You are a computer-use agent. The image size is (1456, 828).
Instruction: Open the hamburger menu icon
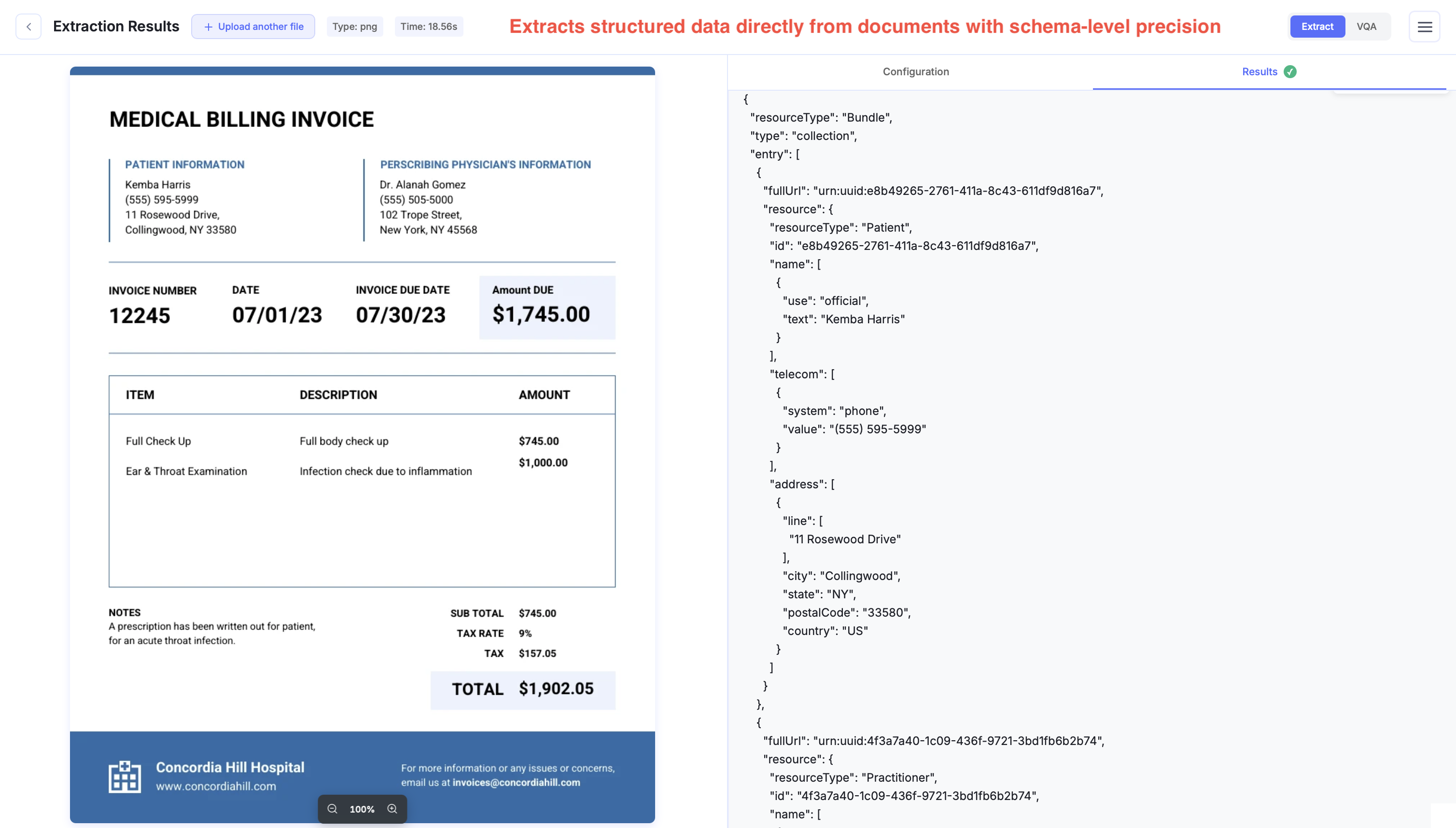coord(1424,27)
